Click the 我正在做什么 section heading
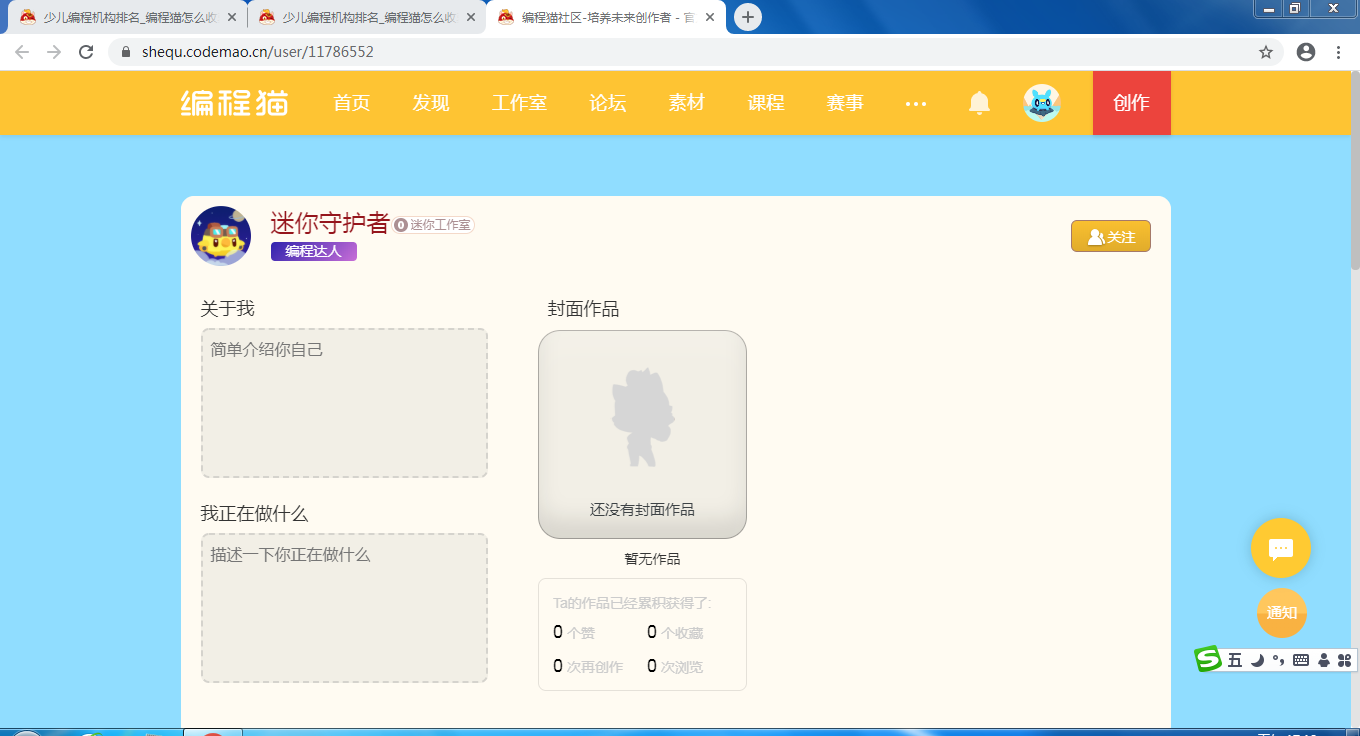The image size is (1360, 736). (x=254, y=513)
